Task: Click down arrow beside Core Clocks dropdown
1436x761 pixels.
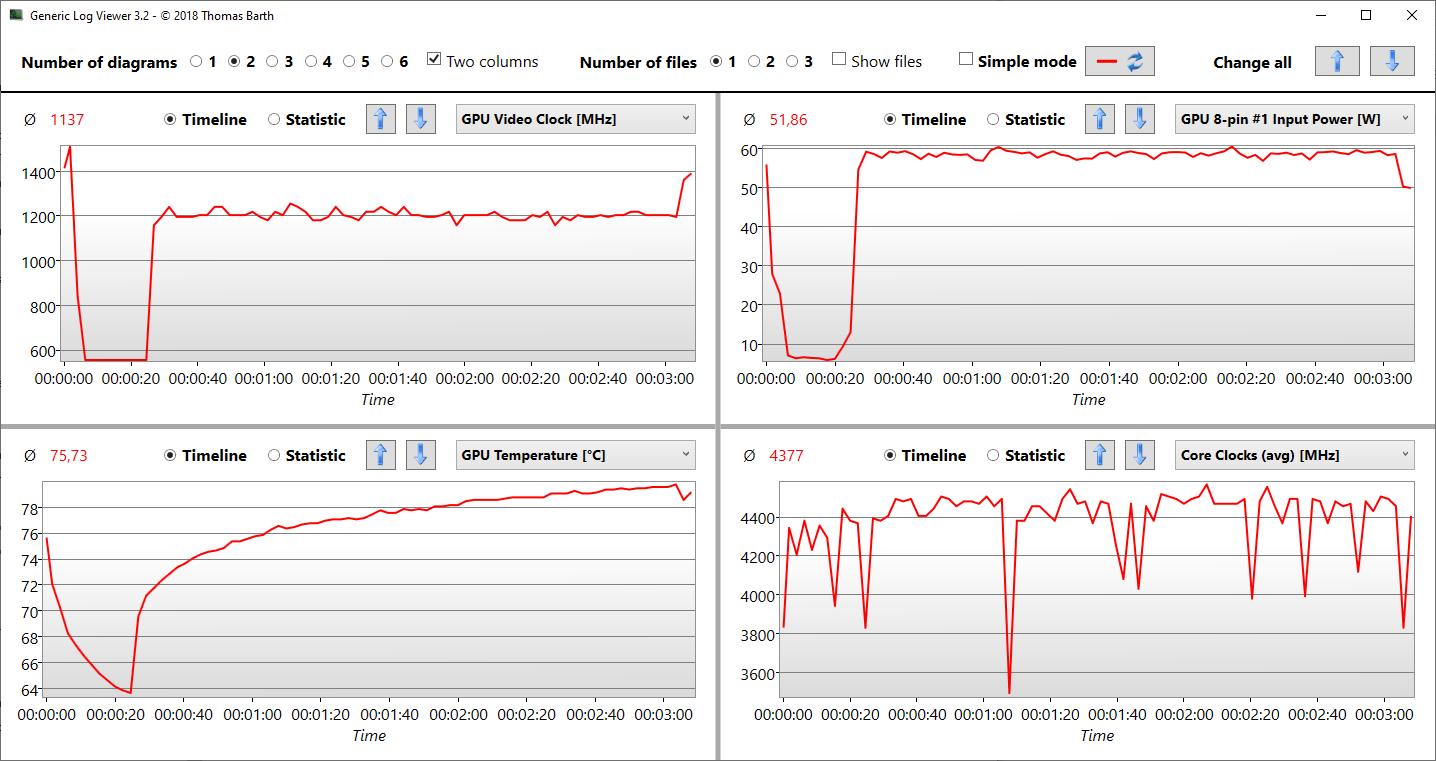Action: tap(1140, 455)
